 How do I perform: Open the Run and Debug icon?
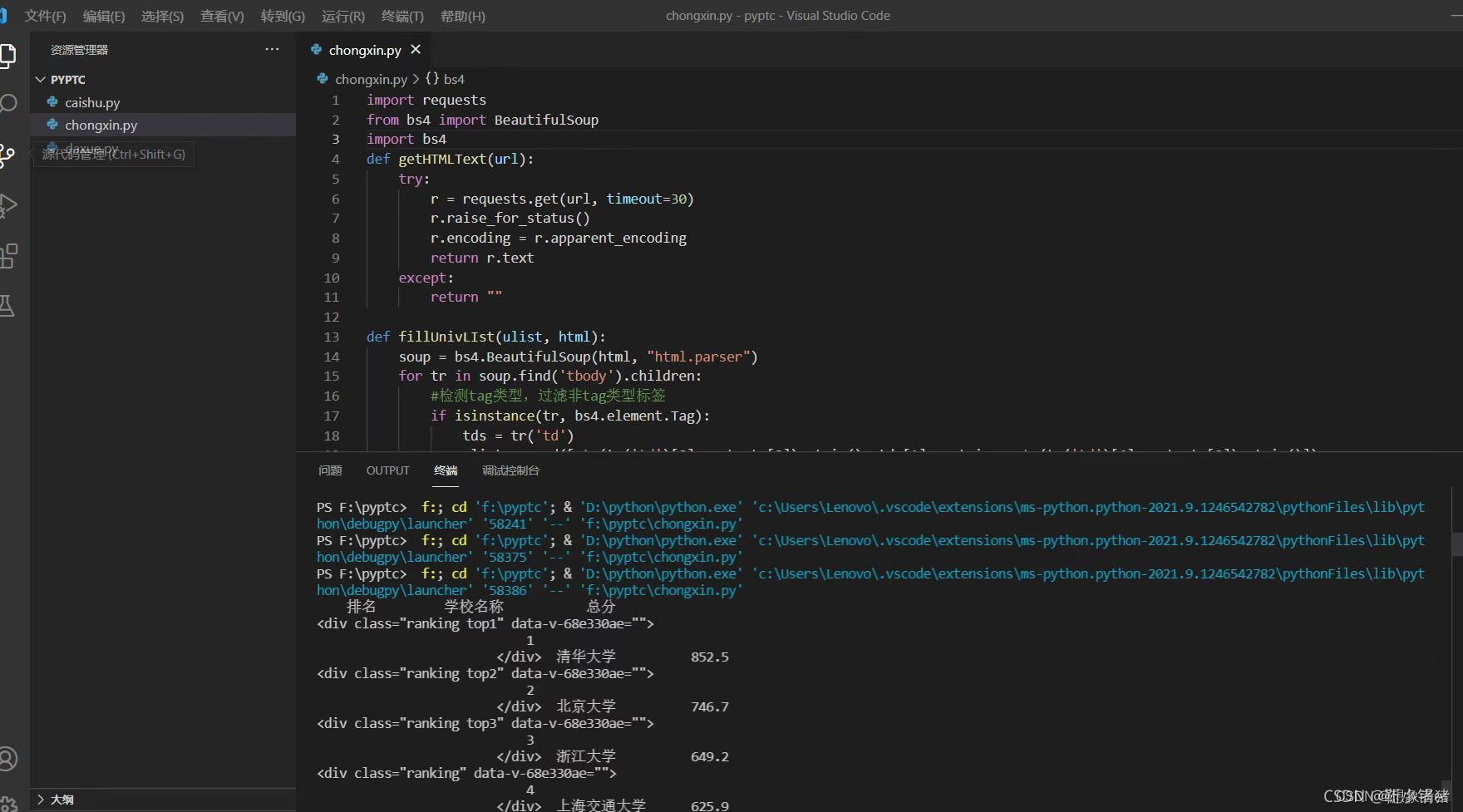8,205
